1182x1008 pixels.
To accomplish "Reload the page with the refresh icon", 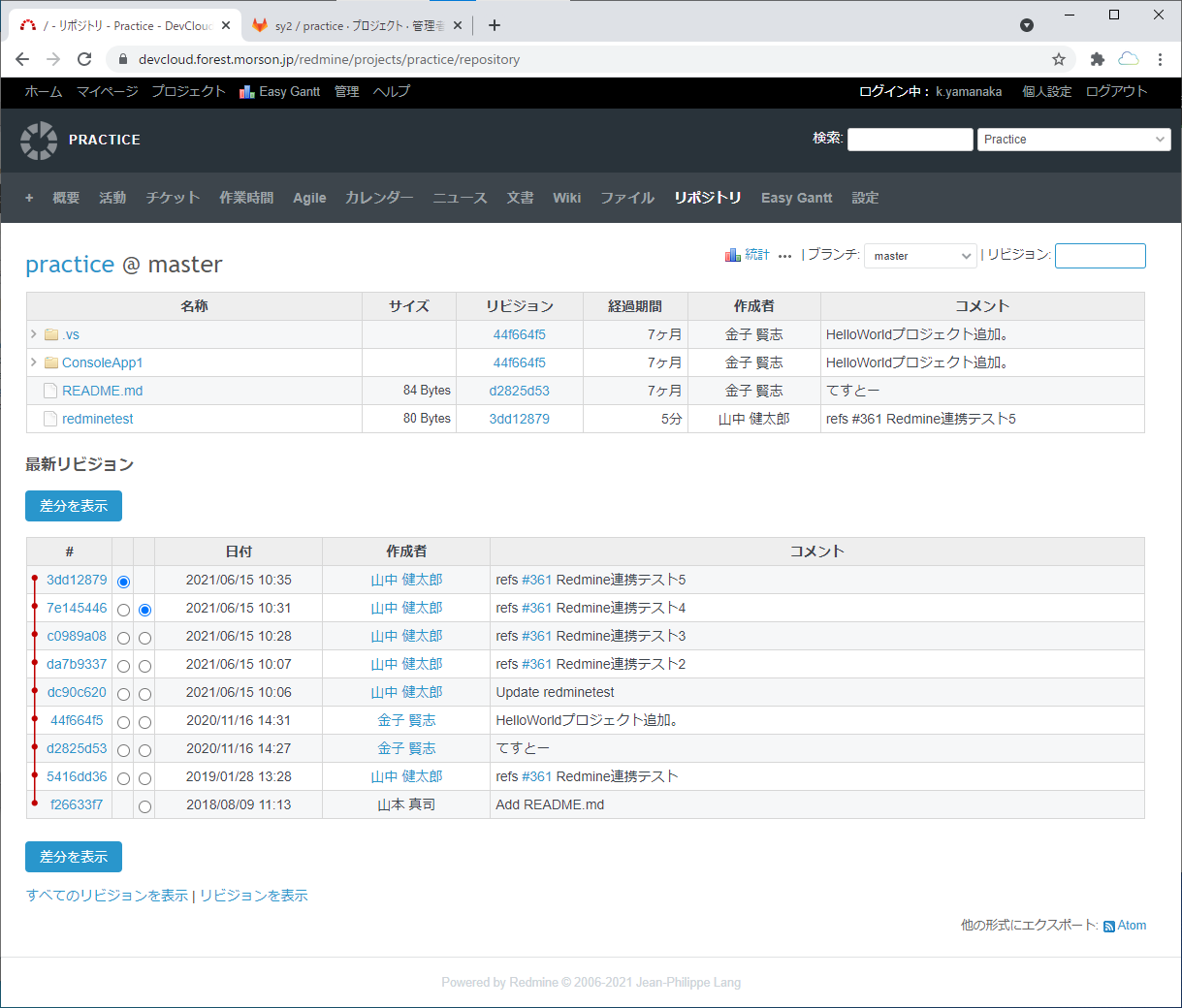I will tap(84, 59).
